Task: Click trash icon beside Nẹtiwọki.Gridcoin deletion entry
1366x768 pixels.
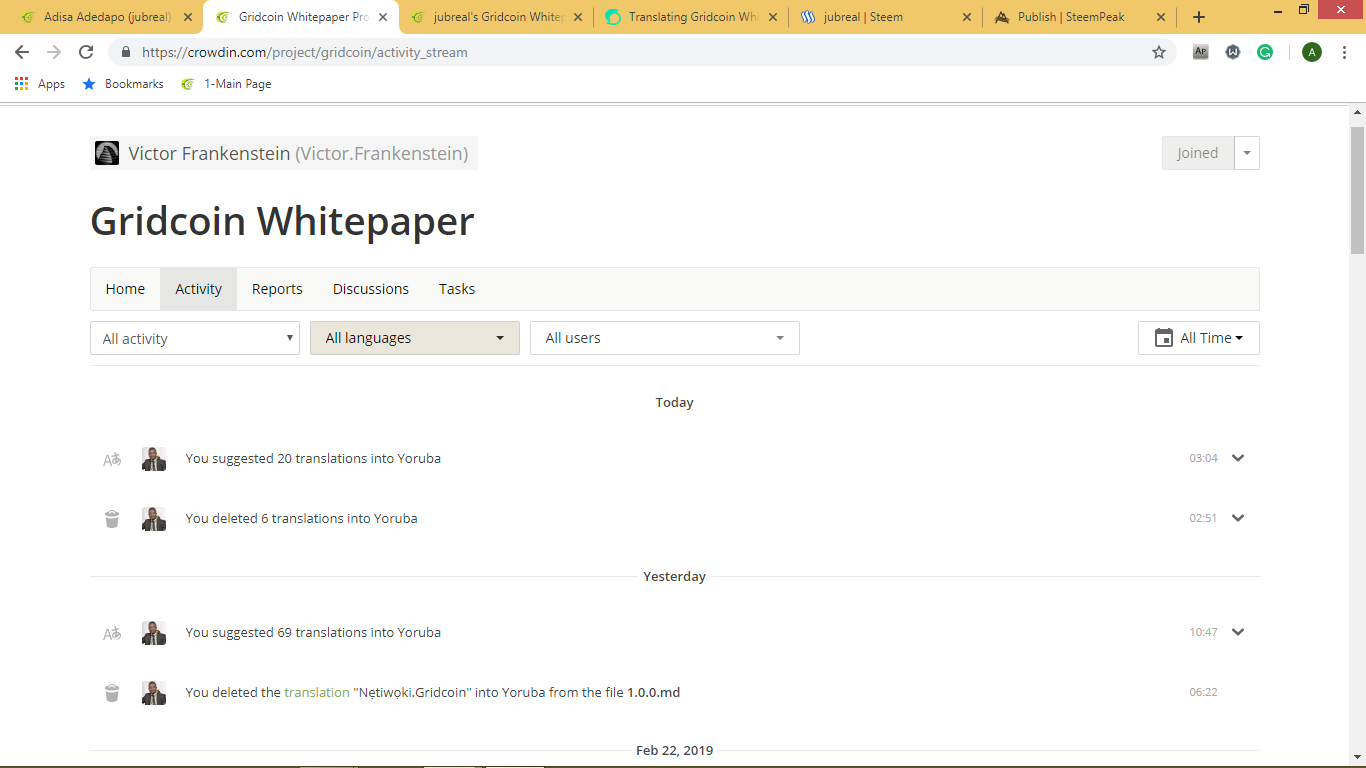Action: pyautogui.click(x=112, y=693)
